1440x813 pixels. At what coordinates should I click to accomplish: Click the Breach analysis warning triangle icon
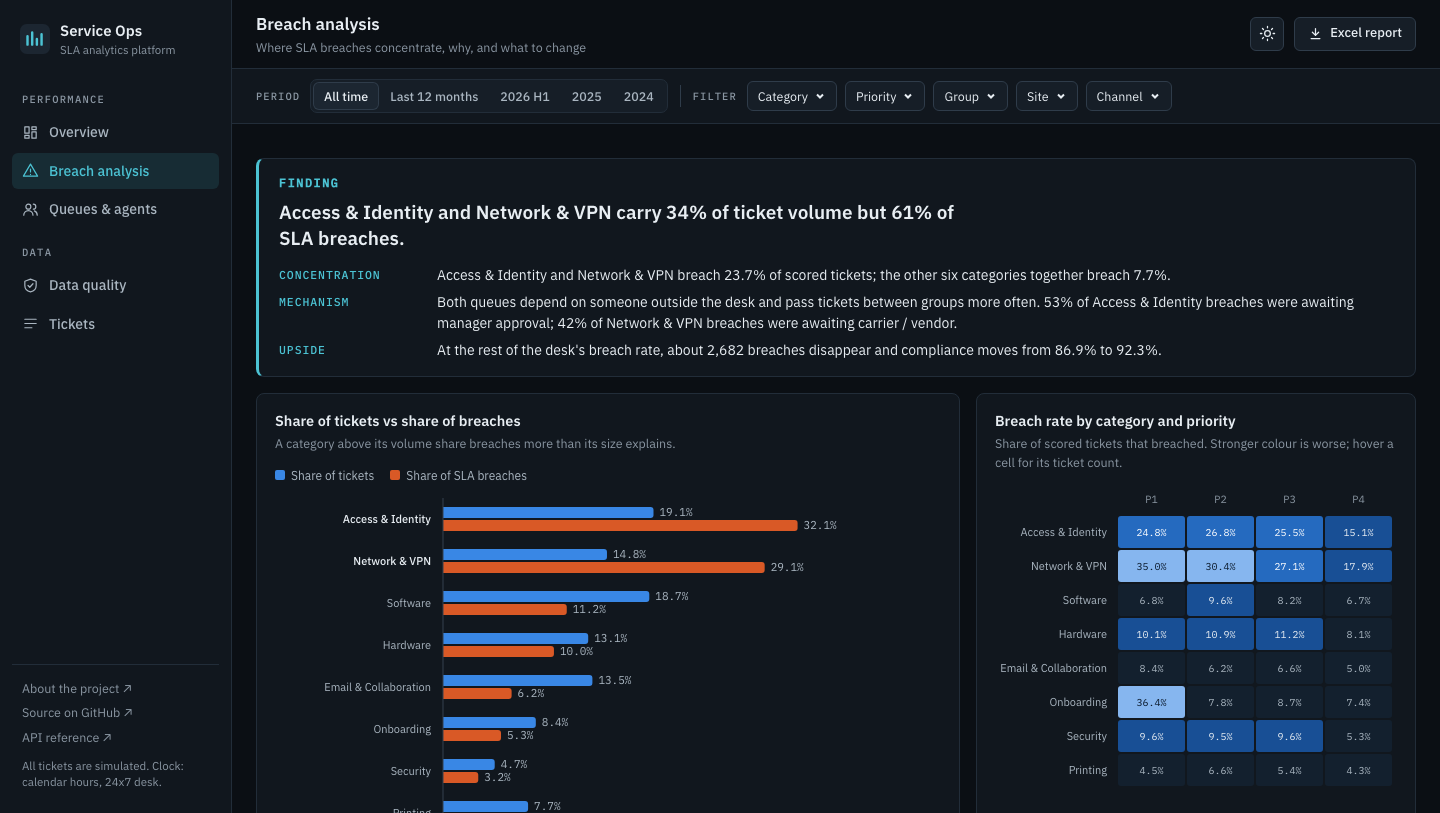30,171
